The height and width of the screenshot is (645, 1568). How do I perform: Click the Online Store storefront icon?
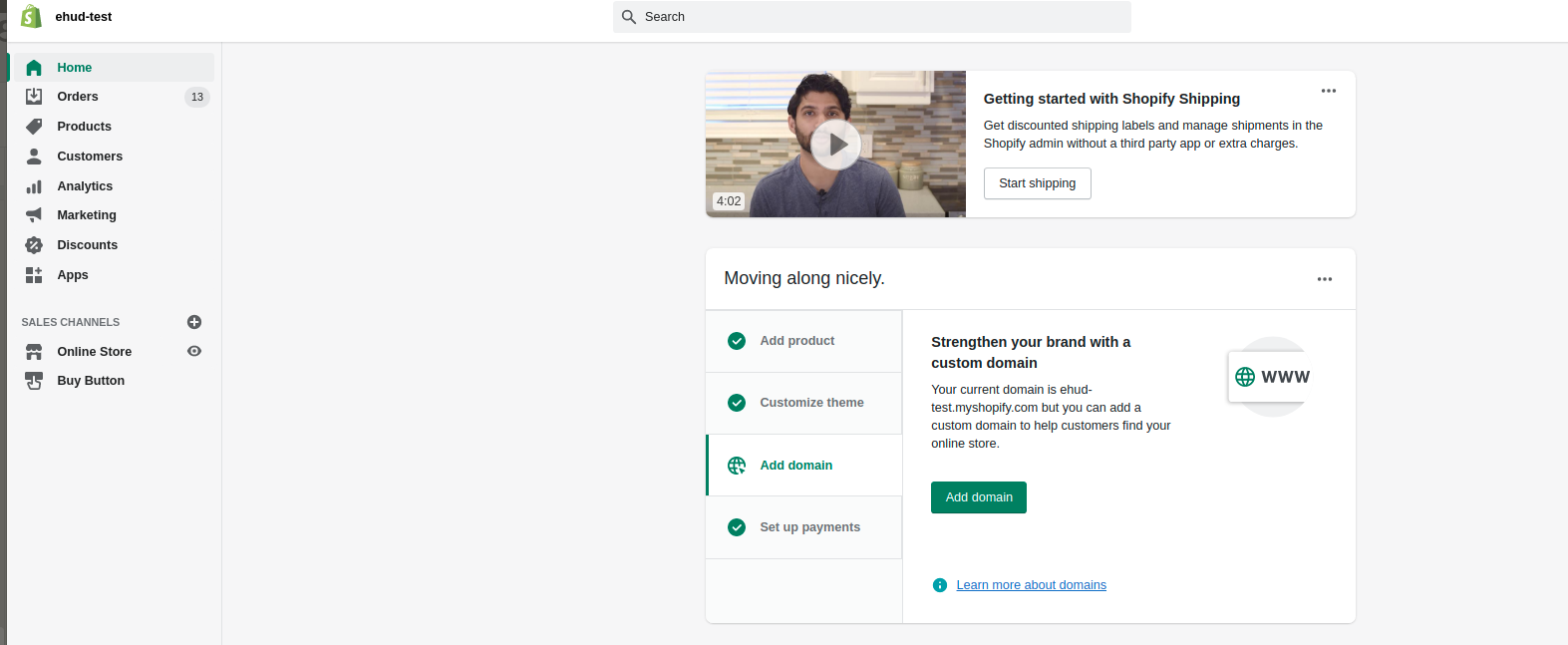point(34,352)
